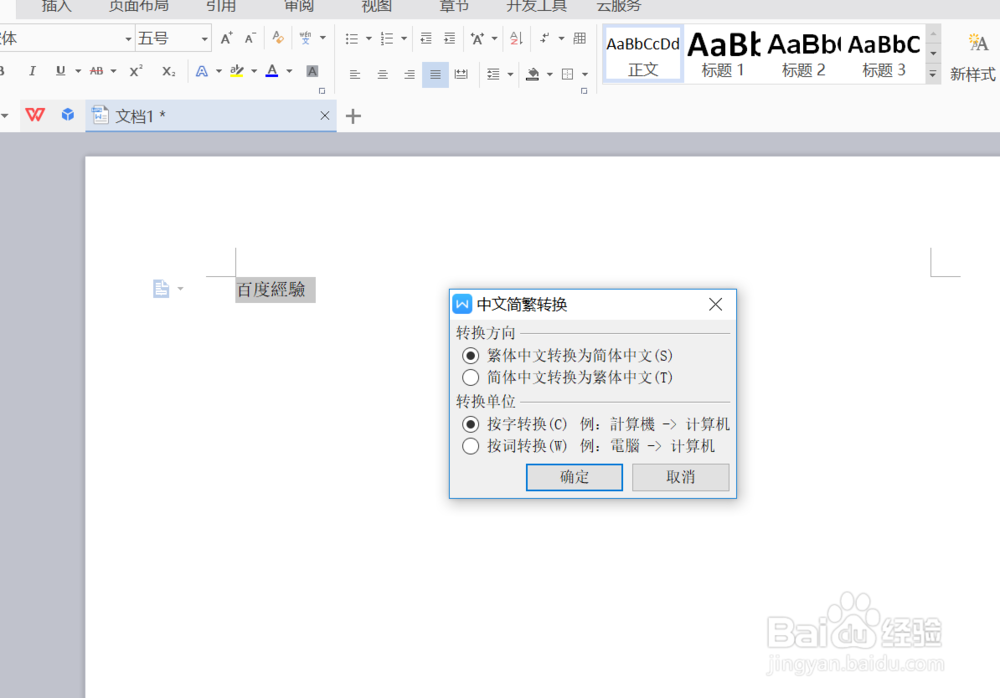Click the text effects outlined A icon
The height and width of the screenshot is (698, 1000).
(x=202, y=71)
